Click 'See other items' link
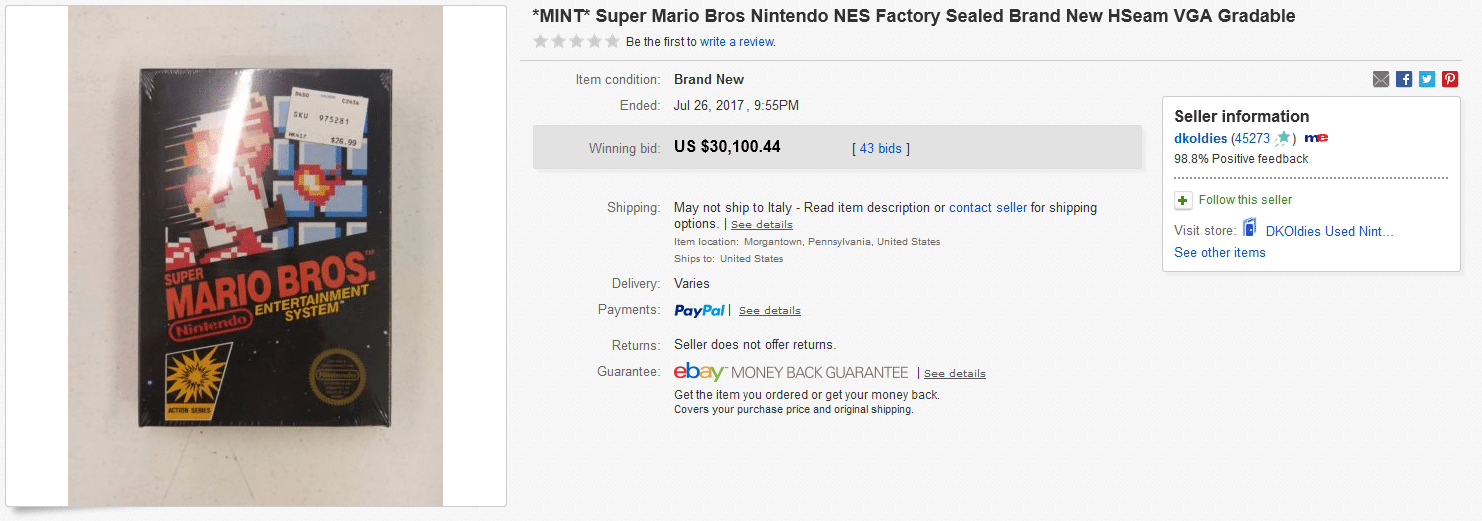 coord(1219,253)
